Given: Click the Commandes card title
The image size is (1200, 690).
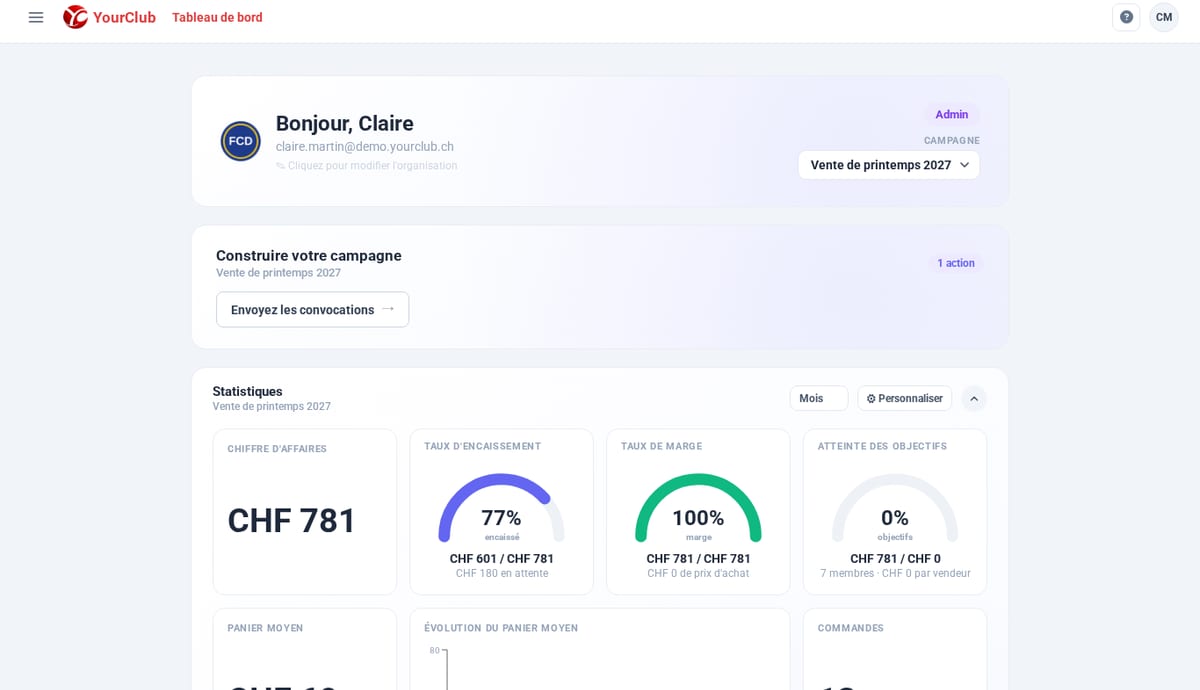Looking at the screenshot, I should 851,628.
